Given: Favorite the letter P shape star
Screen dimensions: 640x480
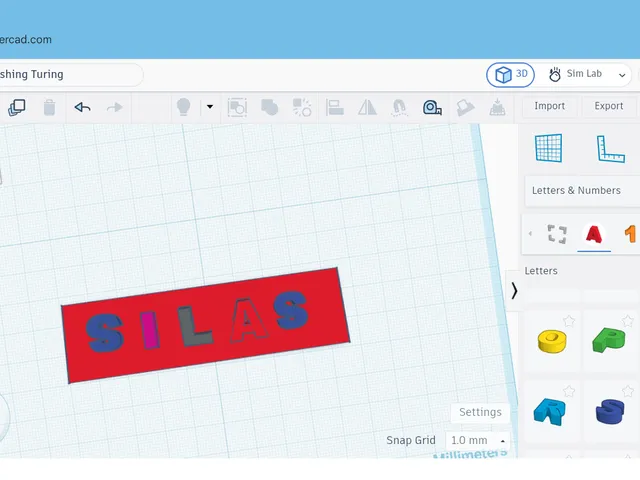Looking at the screenshot, I should [x=628, y=321].
